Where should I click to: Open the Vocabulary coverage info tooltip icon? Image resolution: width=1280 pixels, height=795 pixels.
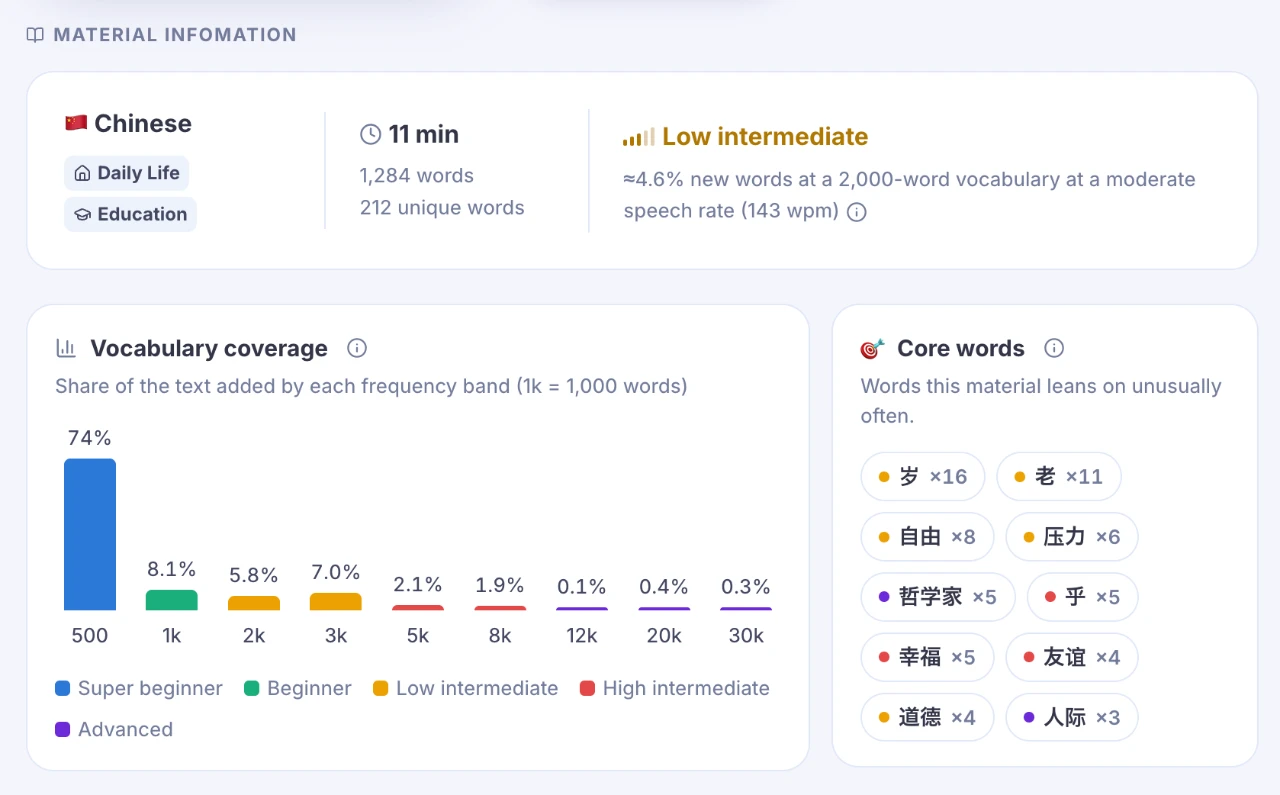click(357, 348)
